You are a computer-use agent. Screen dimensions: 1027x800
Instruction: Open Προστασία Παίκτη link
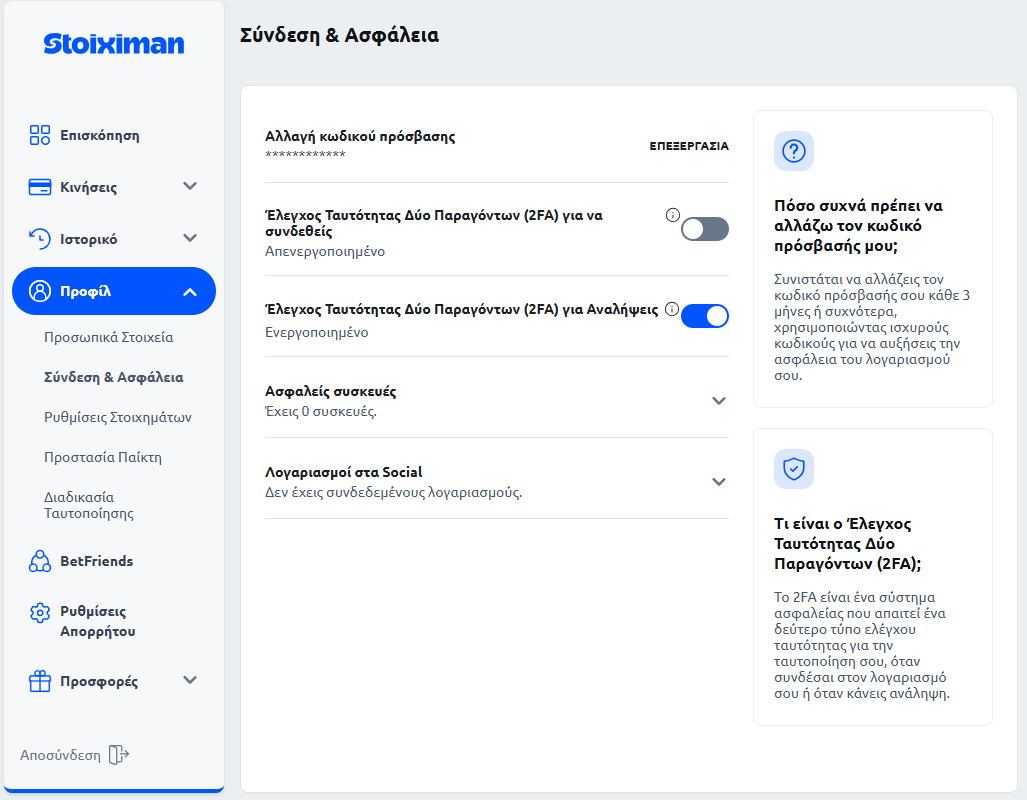102,457
